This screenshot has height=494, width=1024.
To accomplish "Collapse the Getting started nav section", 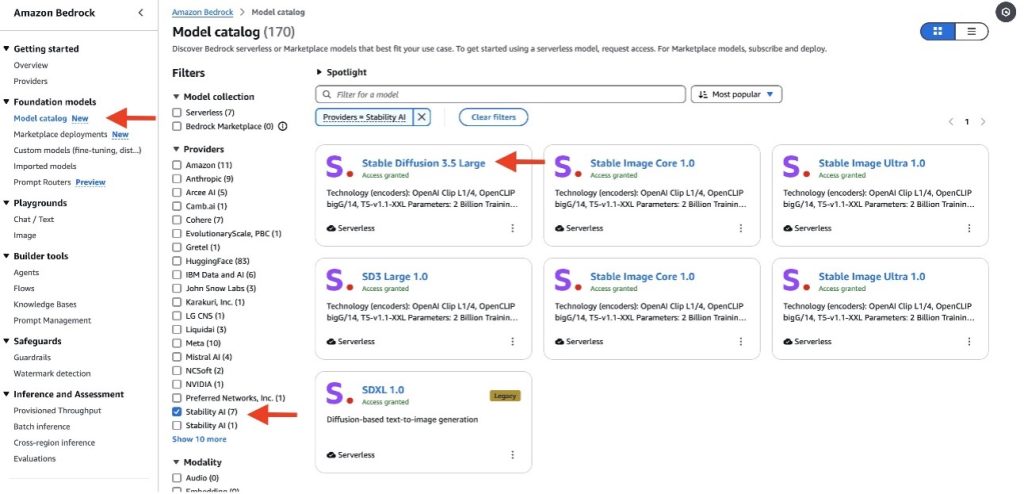I will click(x=7, y=49).
